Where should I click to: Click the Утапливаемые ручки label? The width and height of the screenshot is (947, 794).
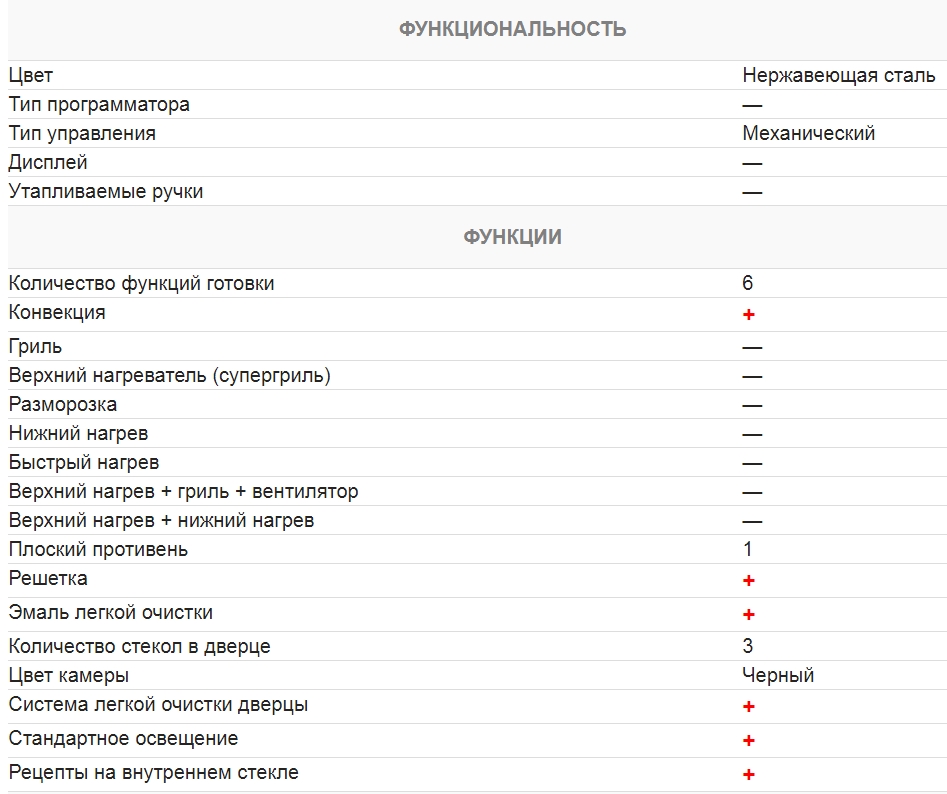pyautogui.click(x=106, y=191)
